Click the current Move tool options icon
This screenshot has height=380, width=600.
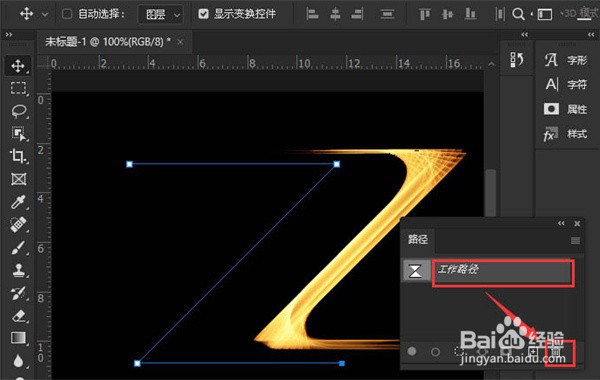(26, 14)
